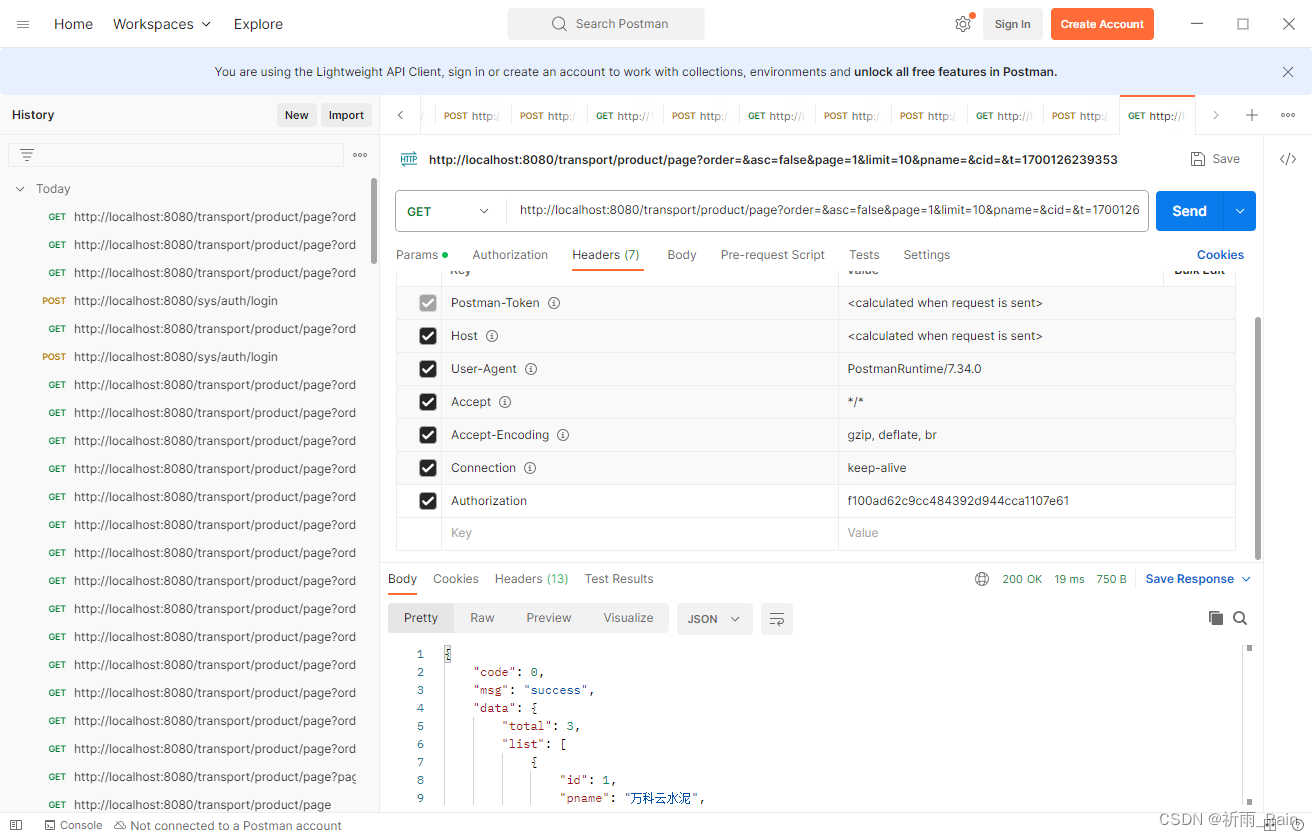Viewport: 1312px width, 837px height.
Task: Open the Workspaces dropdown
Action: click(162, 24)
